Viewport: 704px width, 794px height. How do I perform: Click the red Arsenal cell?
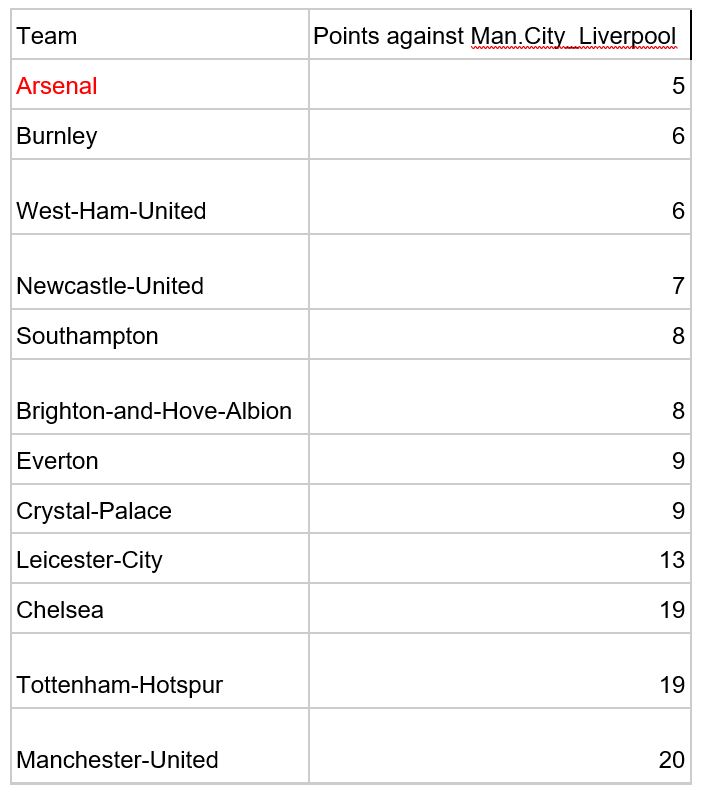pos(160,84)
